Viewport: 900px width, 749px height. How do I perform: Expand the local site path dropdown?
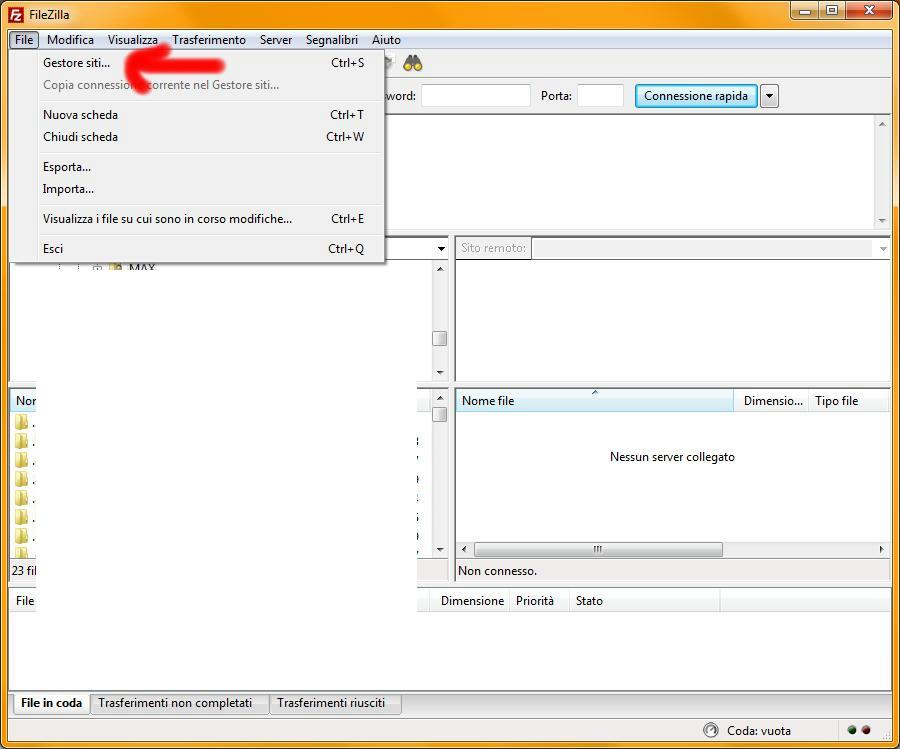pos(441,248)
